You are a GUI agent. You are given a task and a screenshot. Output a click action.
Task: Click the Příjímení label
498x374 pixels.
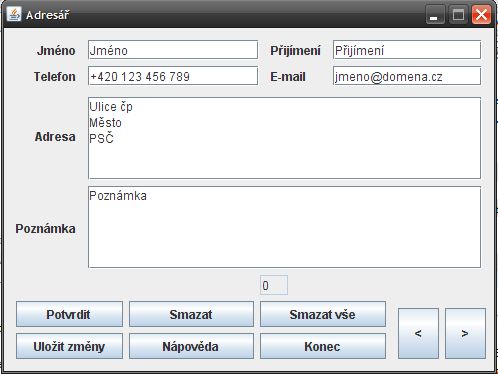(x=295, y=51)
